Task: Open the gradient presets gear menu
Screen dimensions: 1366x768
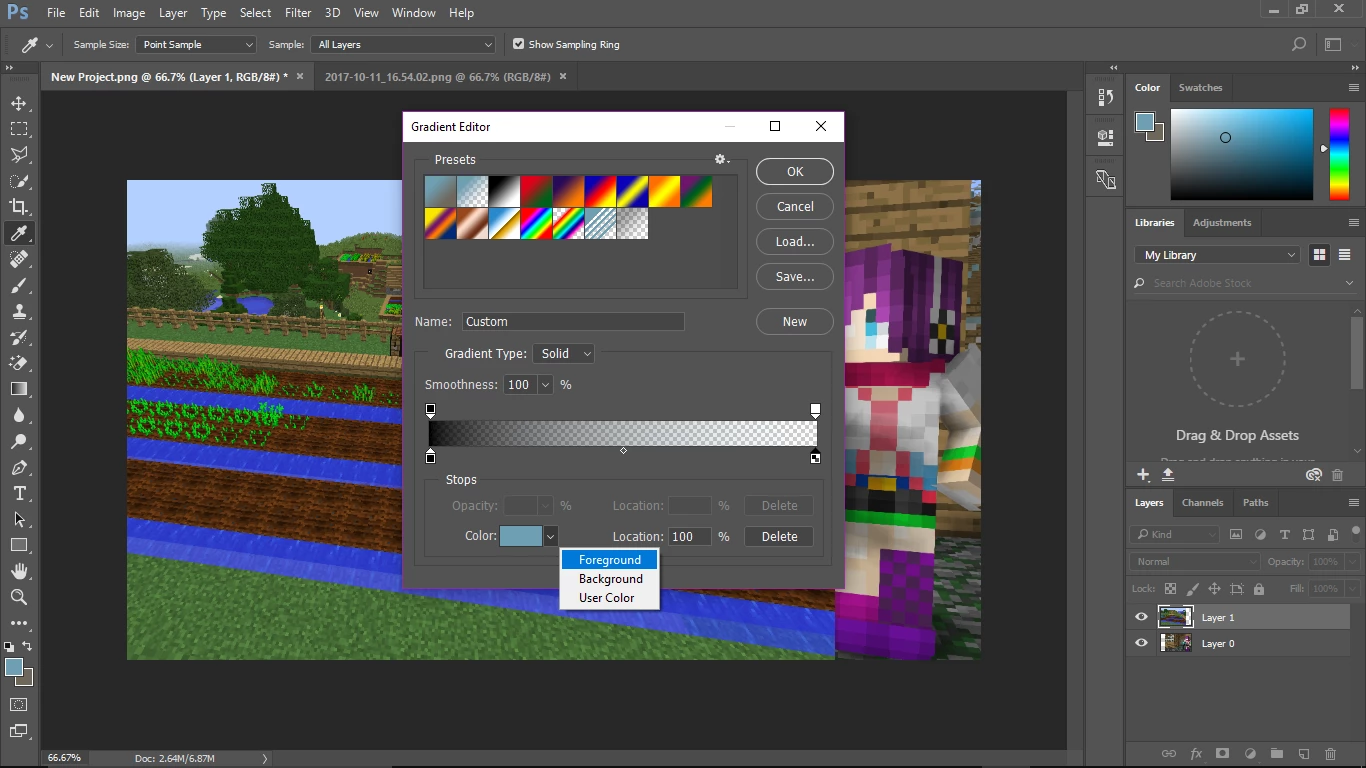Action: tap(721, 160)
